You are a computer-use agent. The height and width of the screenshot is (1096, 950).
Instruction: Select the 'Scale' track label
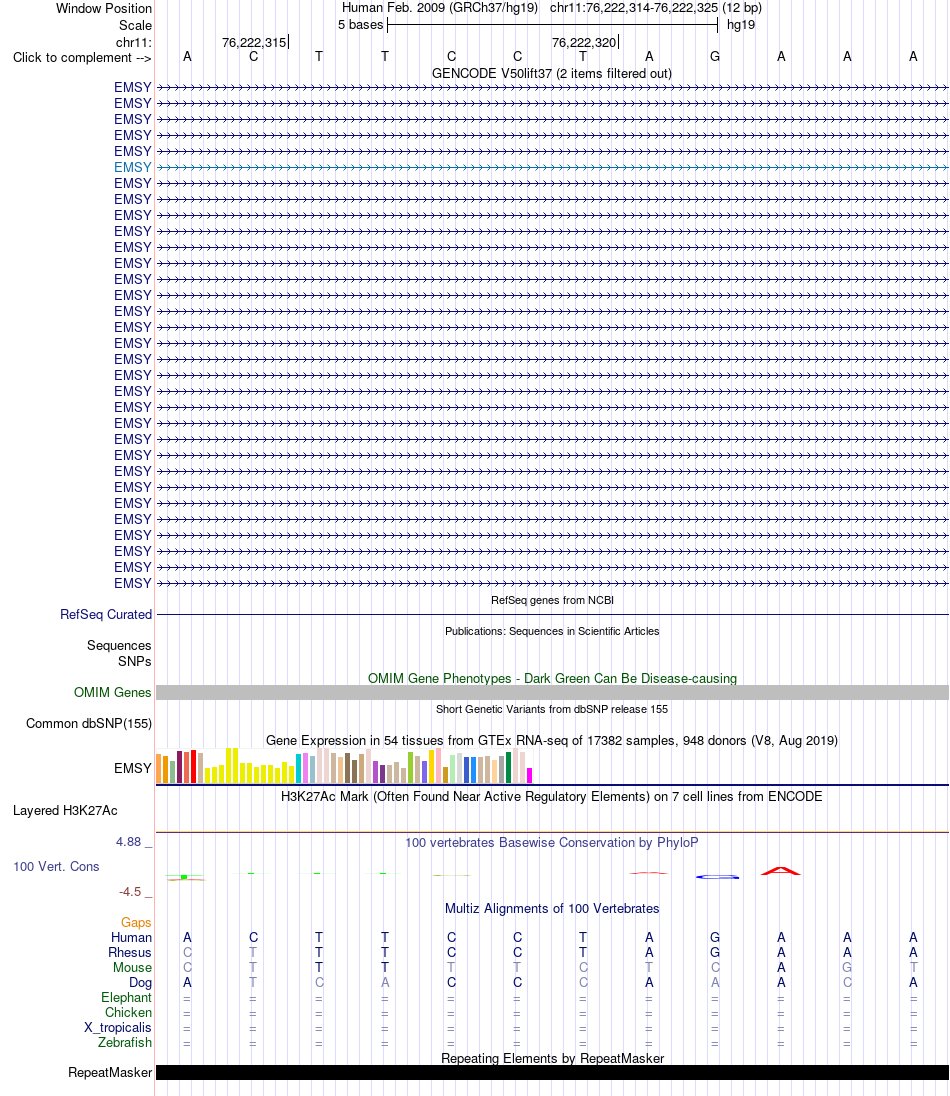point(135,25)
